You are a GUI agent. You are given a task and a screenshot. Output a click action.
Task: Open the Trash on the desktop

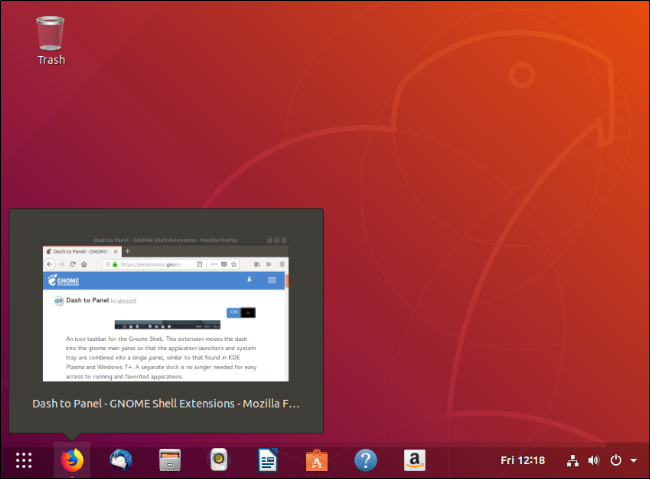51,40
